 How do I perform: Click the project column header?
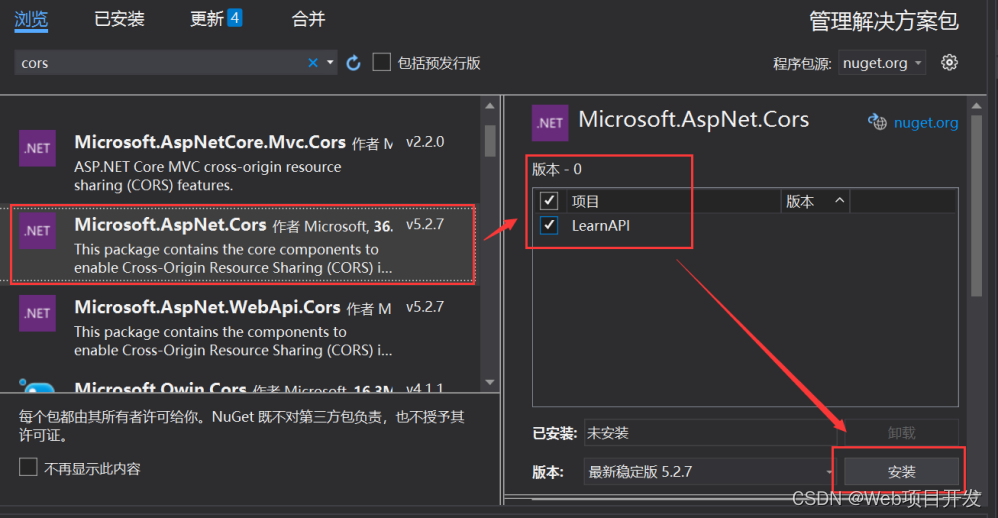[673, 201]
